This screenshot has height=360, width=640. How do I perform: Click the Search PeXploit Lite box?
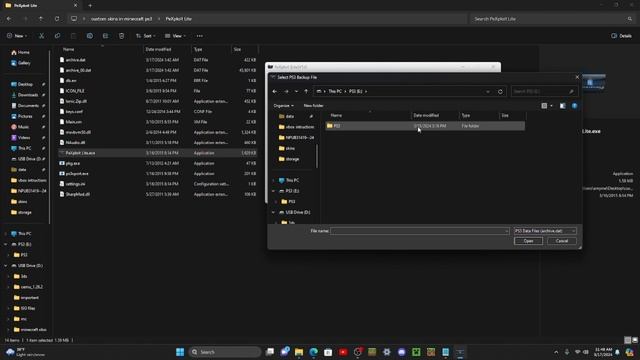coord(553,19)
